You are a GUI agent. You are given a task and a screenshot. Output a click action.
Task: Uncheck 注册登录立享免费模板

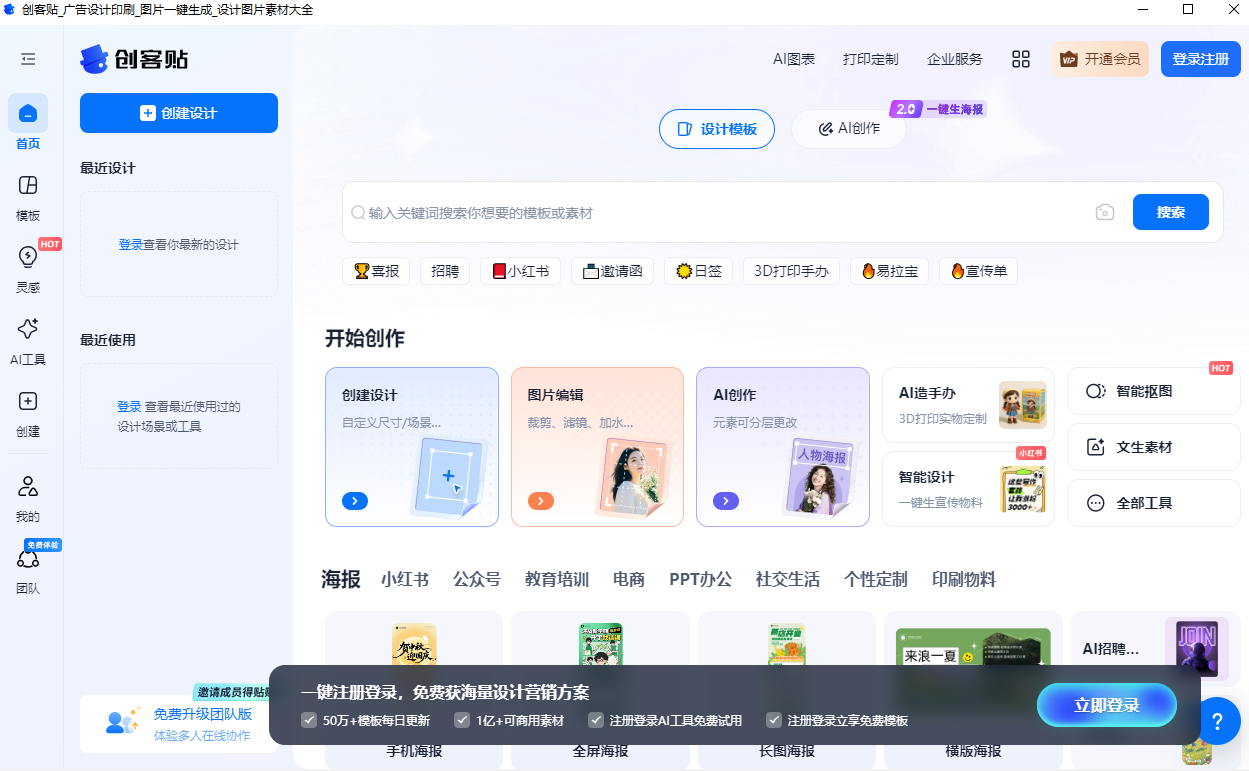[x=774, y=719]
